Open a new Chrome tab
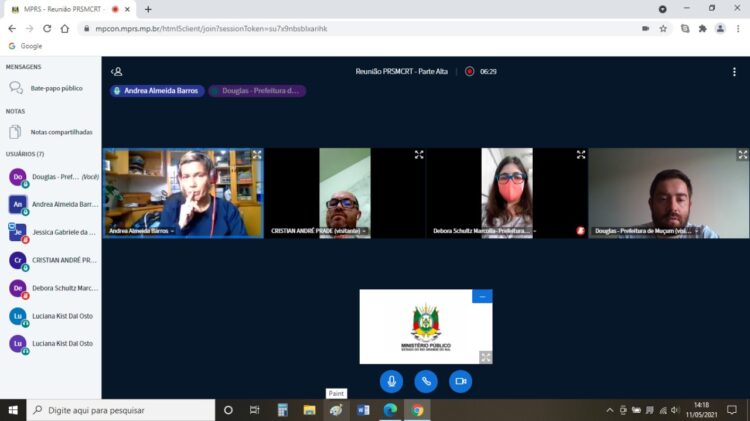This screenshot has width=750, height=421. tap(148, 9)
